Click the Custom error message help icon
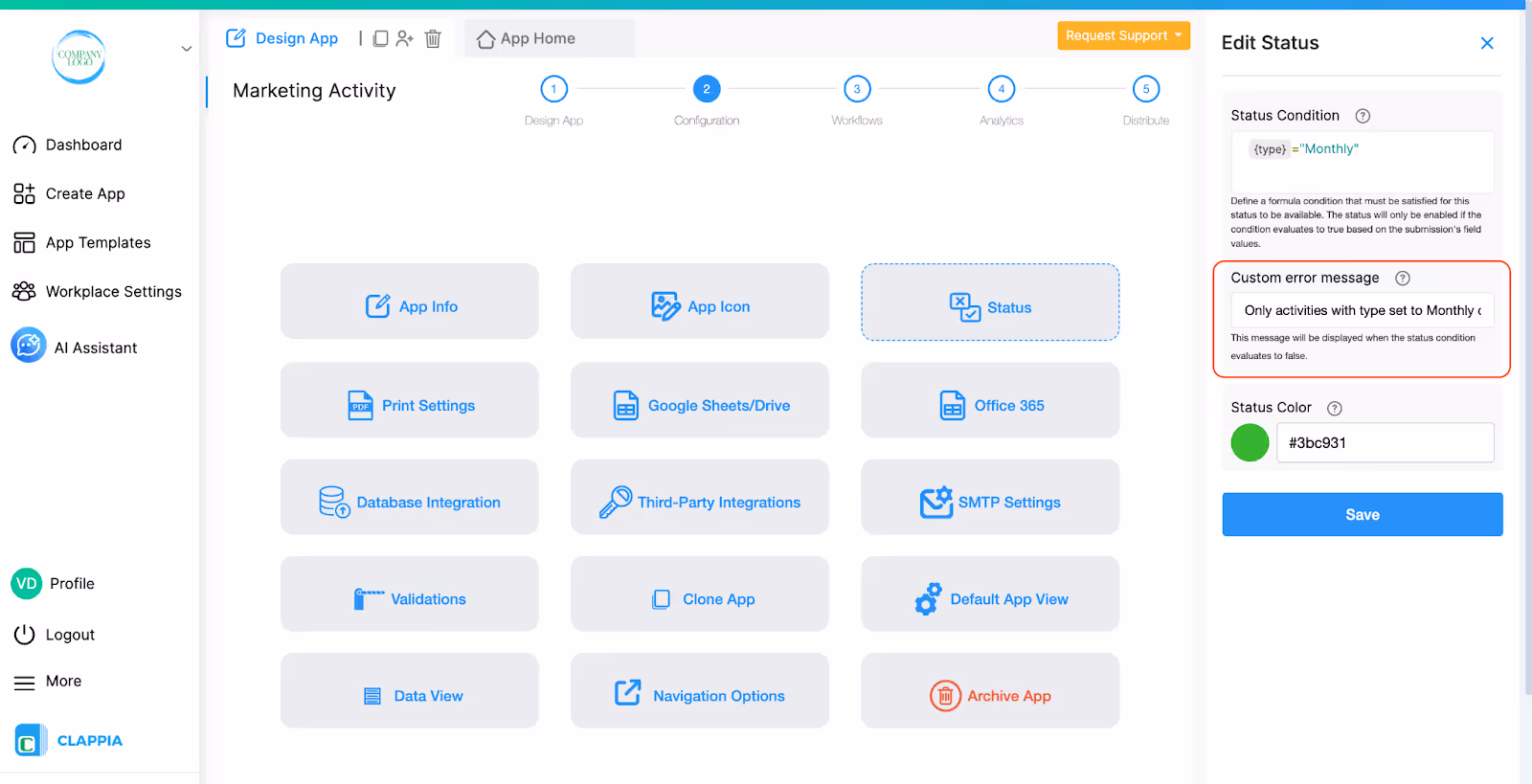This screenshot has width=1532, height=784. pyautogui.click(x=1403, y=279)
